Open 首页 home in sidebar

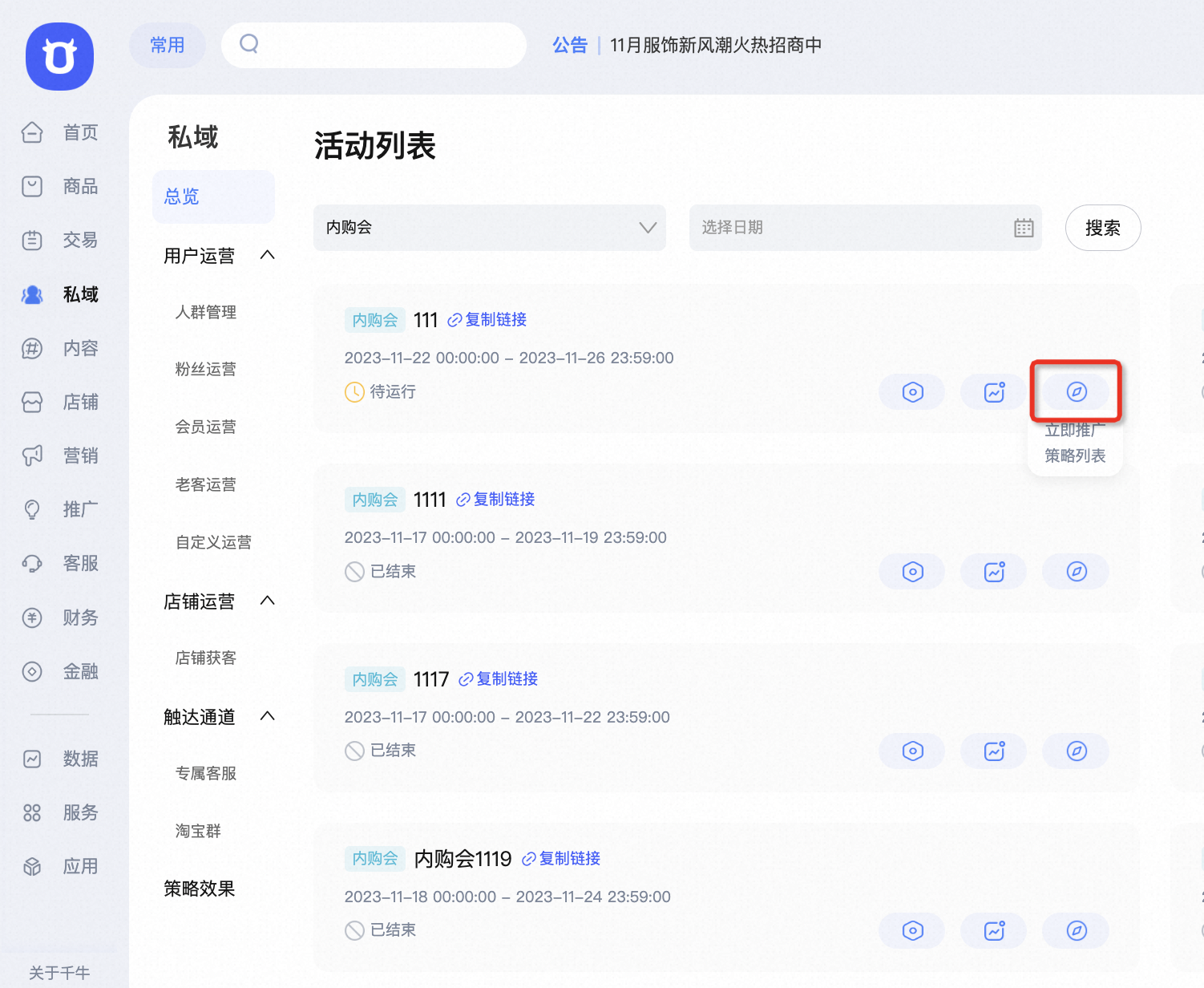pos(60,132)
